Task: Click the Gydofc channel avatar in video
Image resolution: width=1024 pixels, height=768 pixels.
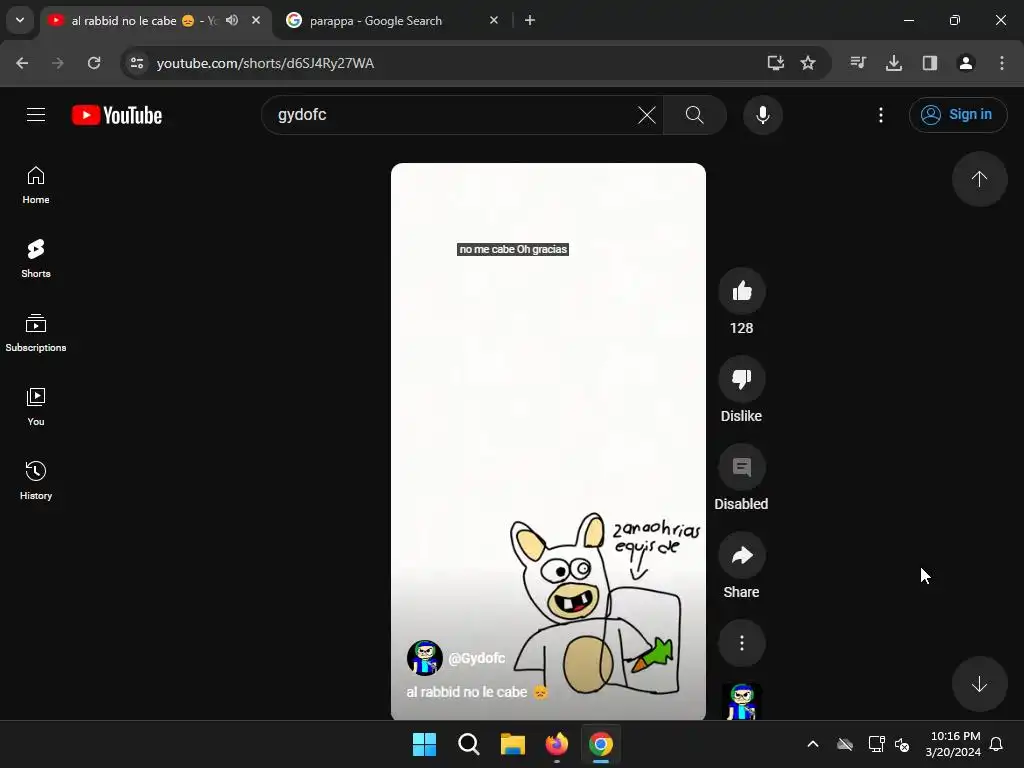Action: [424, 658]
